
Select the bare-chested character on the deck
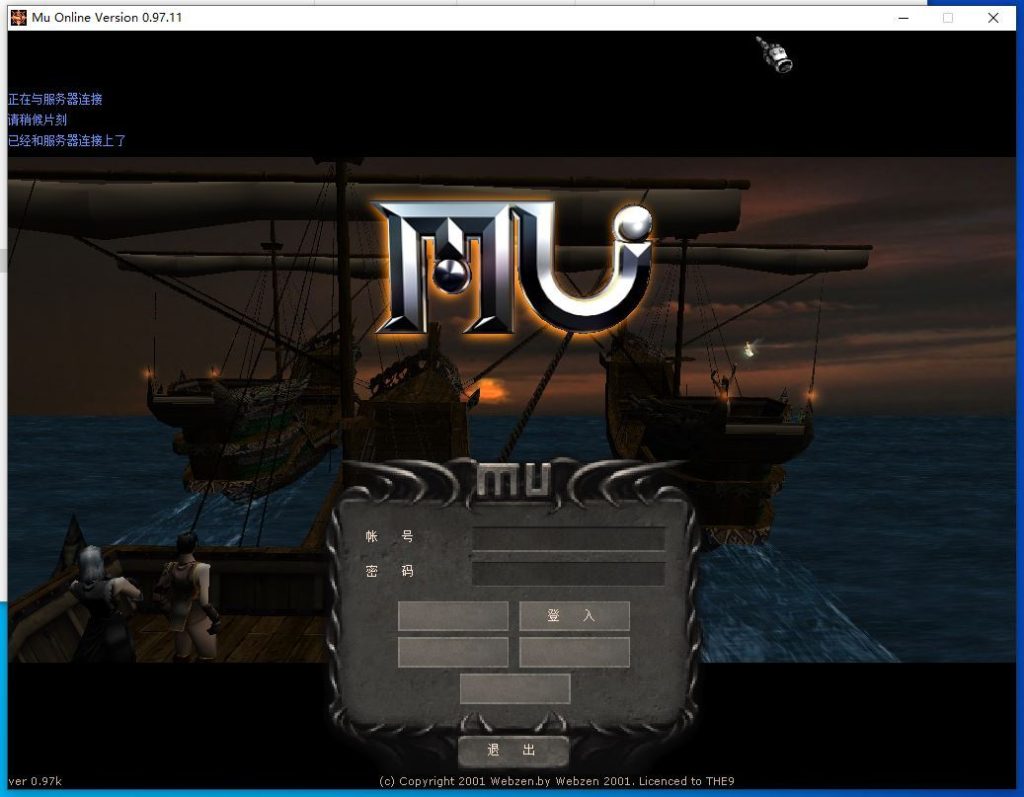pyautogui.click(x=187, y=595)
